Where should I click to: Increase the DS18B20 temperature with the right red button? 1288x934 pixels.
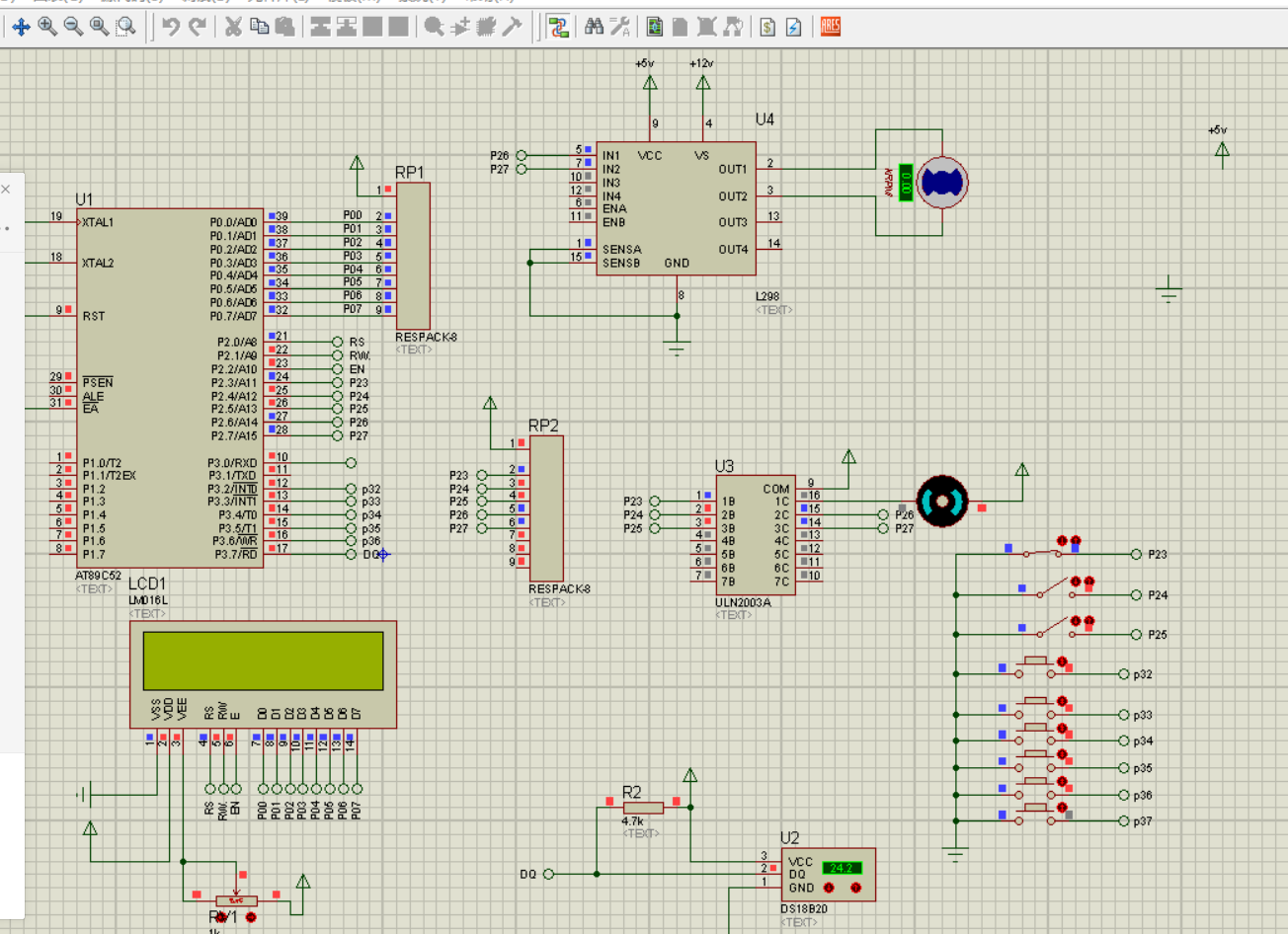(855, 889)
